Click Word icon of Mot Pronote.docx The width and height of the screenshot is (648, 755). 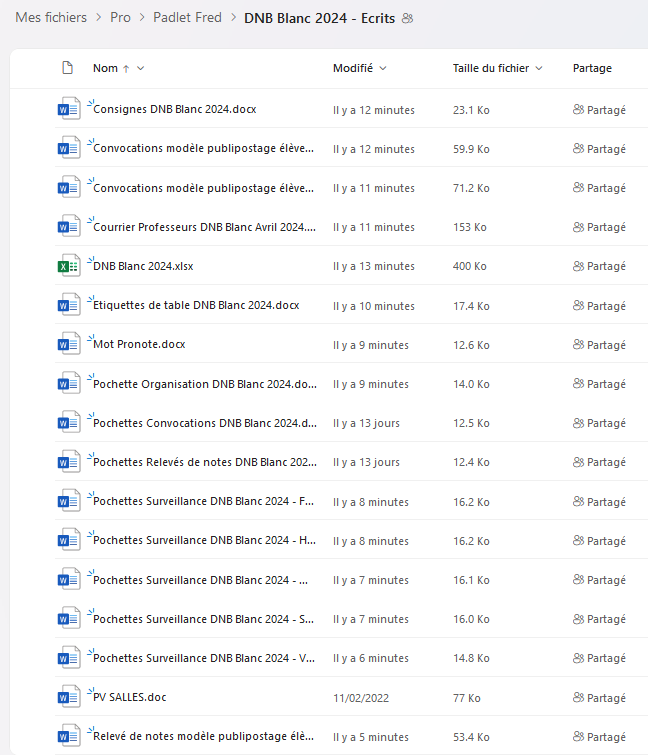click(x=68, y=344)
